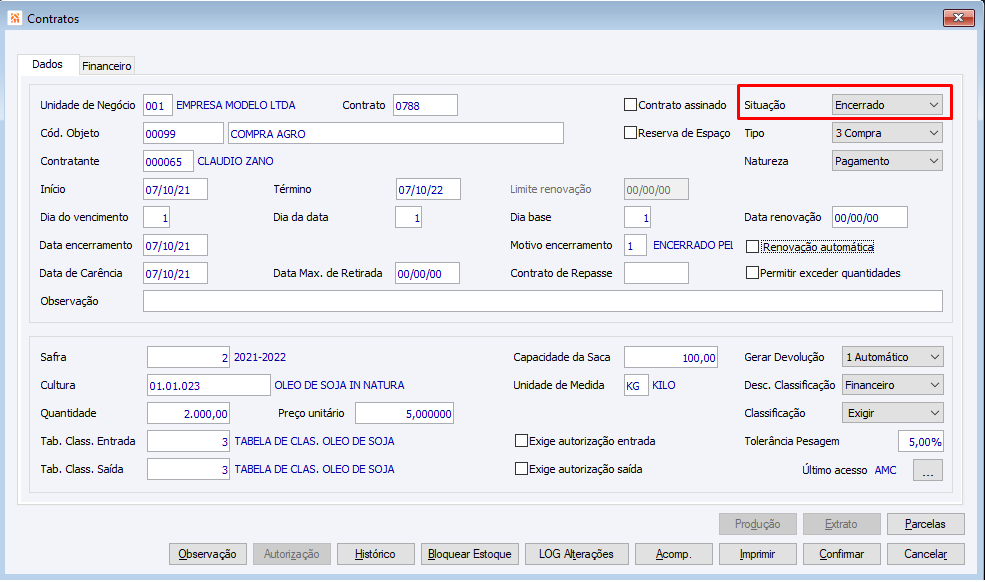Screen dimensions: 985x582
Task: Click the wide Observação text field
Action: tap(543, 300)
